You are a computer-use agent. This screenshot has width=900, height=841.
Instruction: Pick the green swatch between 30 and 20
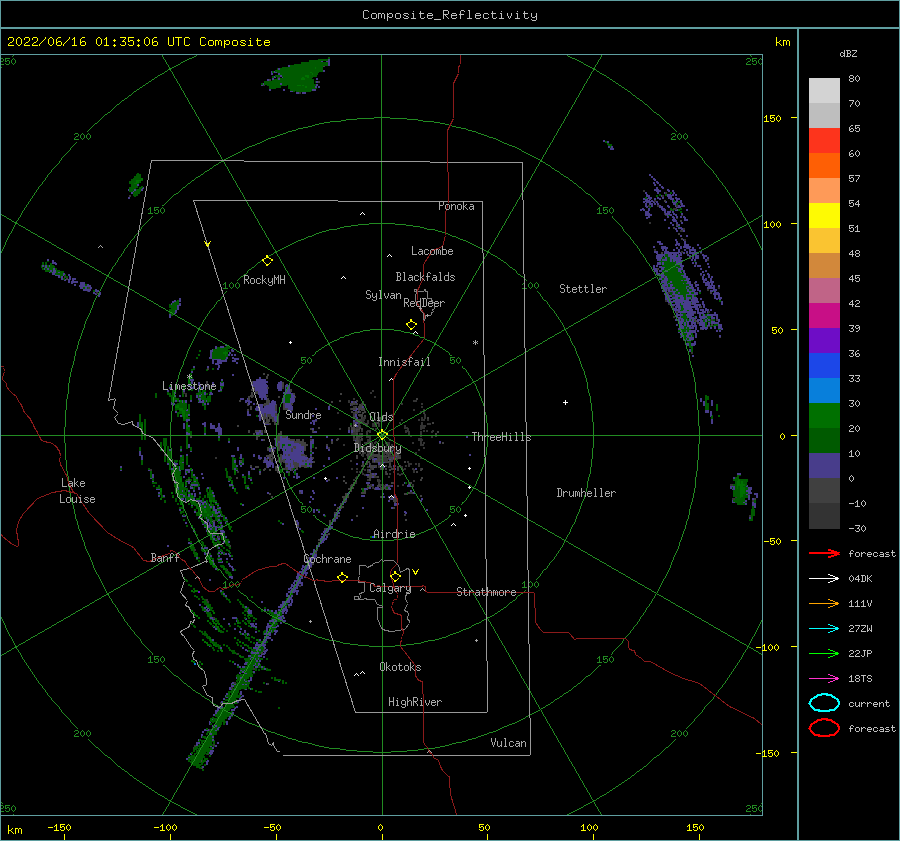[x=824, y=416]
